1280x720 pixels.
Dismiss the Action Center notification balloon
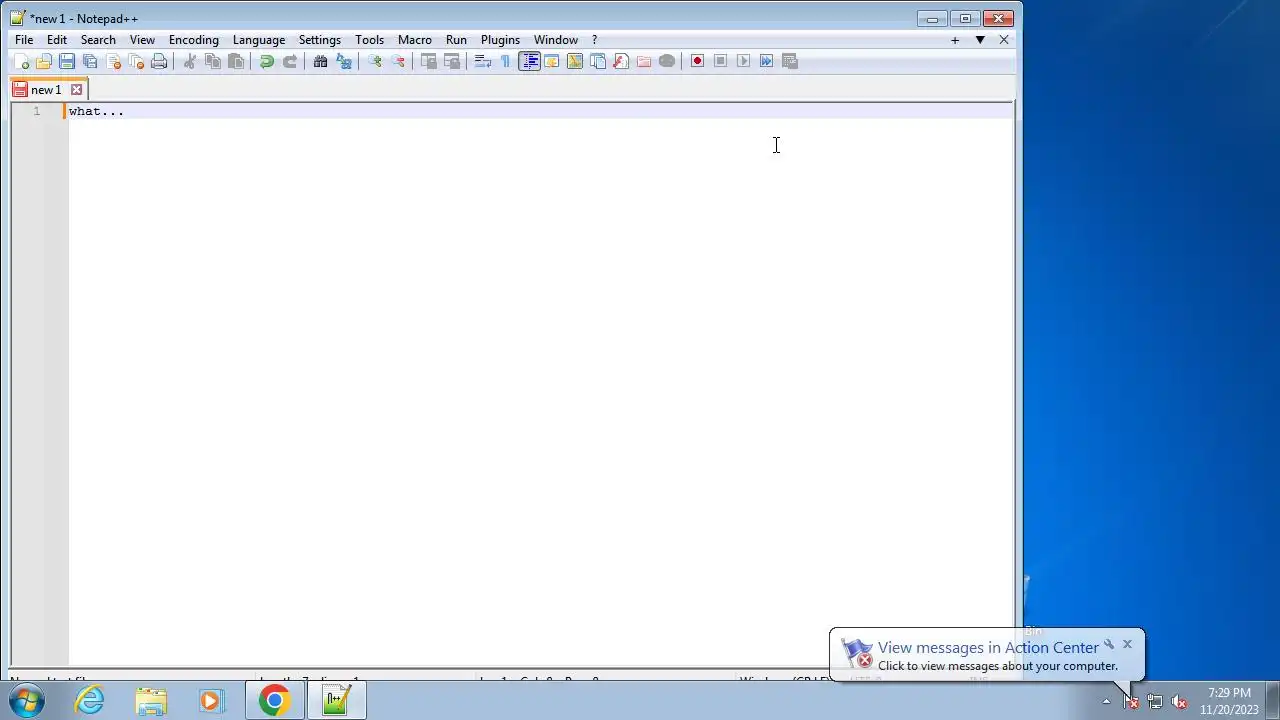tap(1127, 644)
